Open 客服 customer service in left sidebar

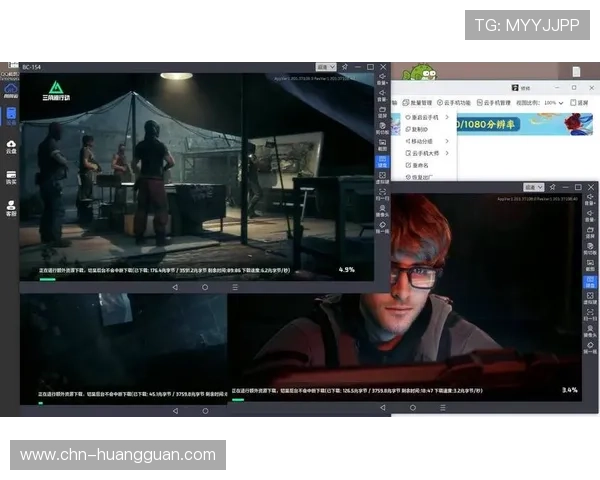tap(11, 209)
